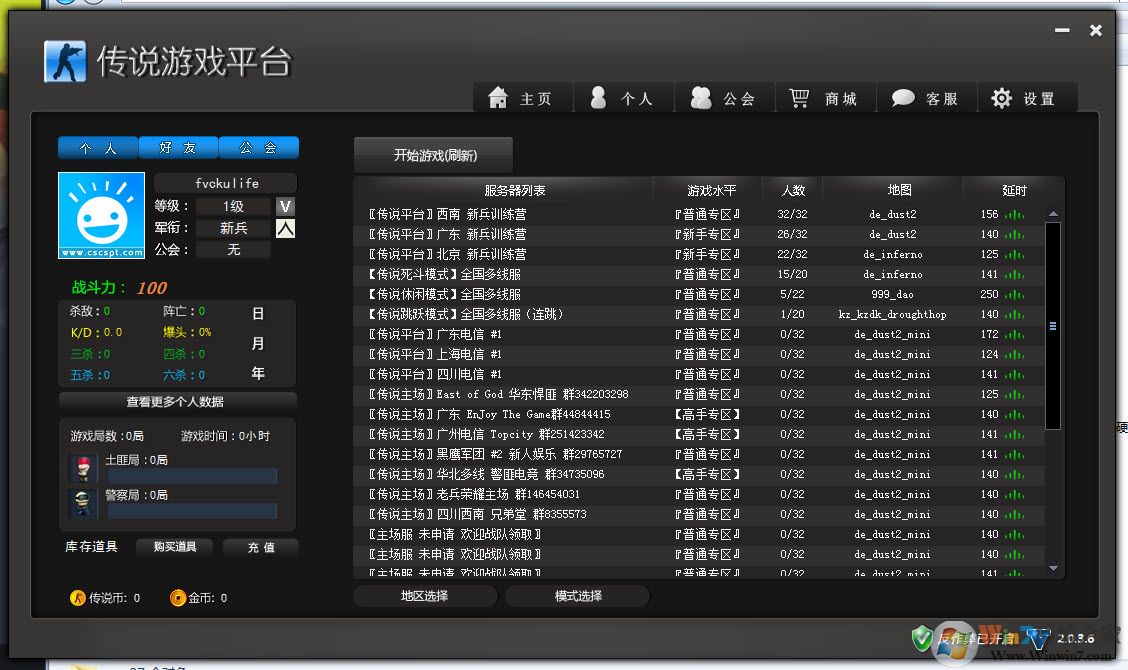The width and height of the screenshot is (1128, 670).
Task: Click the CS platform logo at top left
Action: [x=68, y=61]
